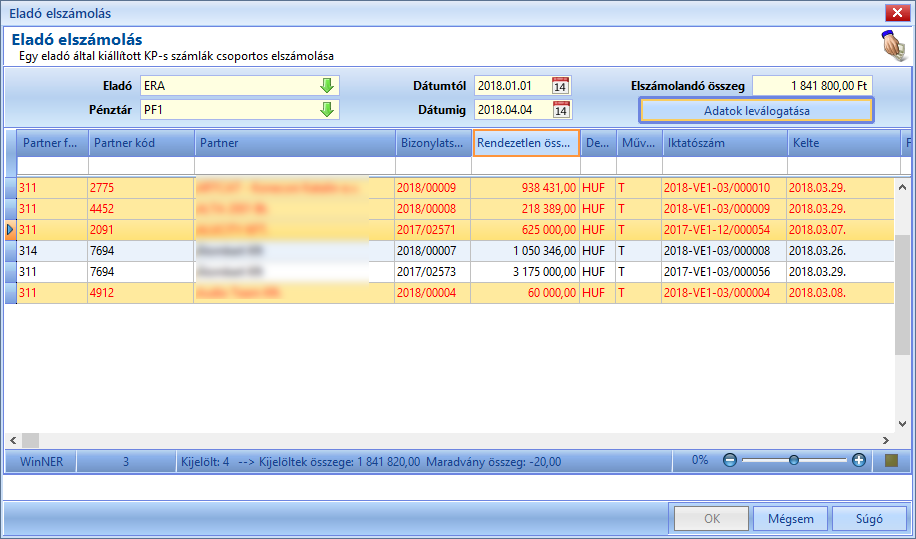The image size is (916, 539).
Task: Click the olive square status bar icon
Action: 891,461
